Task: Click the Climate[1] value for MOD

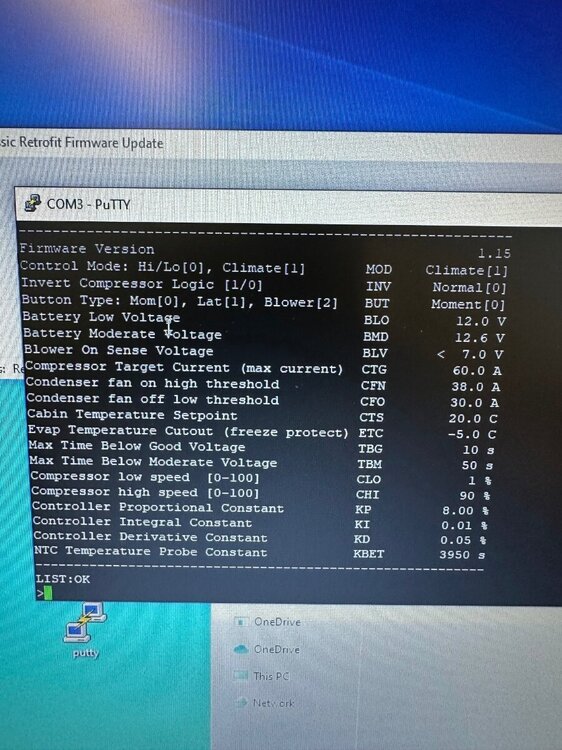Action: point(466,271)
